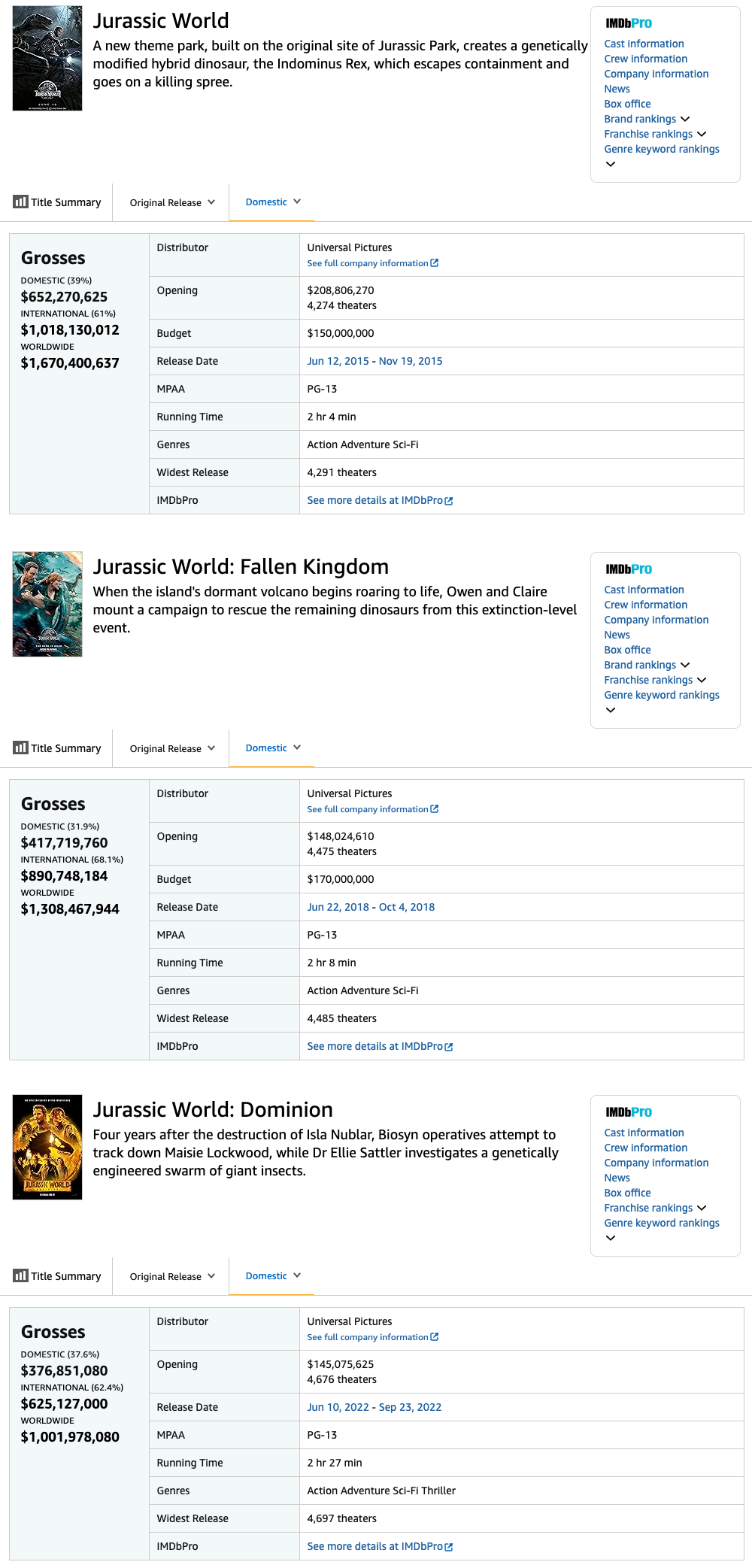Image resolution: width=752 pixels, height=1568 pixels.
Task: Open Box office link in Jurassic World panel
Action: (627, 104)
